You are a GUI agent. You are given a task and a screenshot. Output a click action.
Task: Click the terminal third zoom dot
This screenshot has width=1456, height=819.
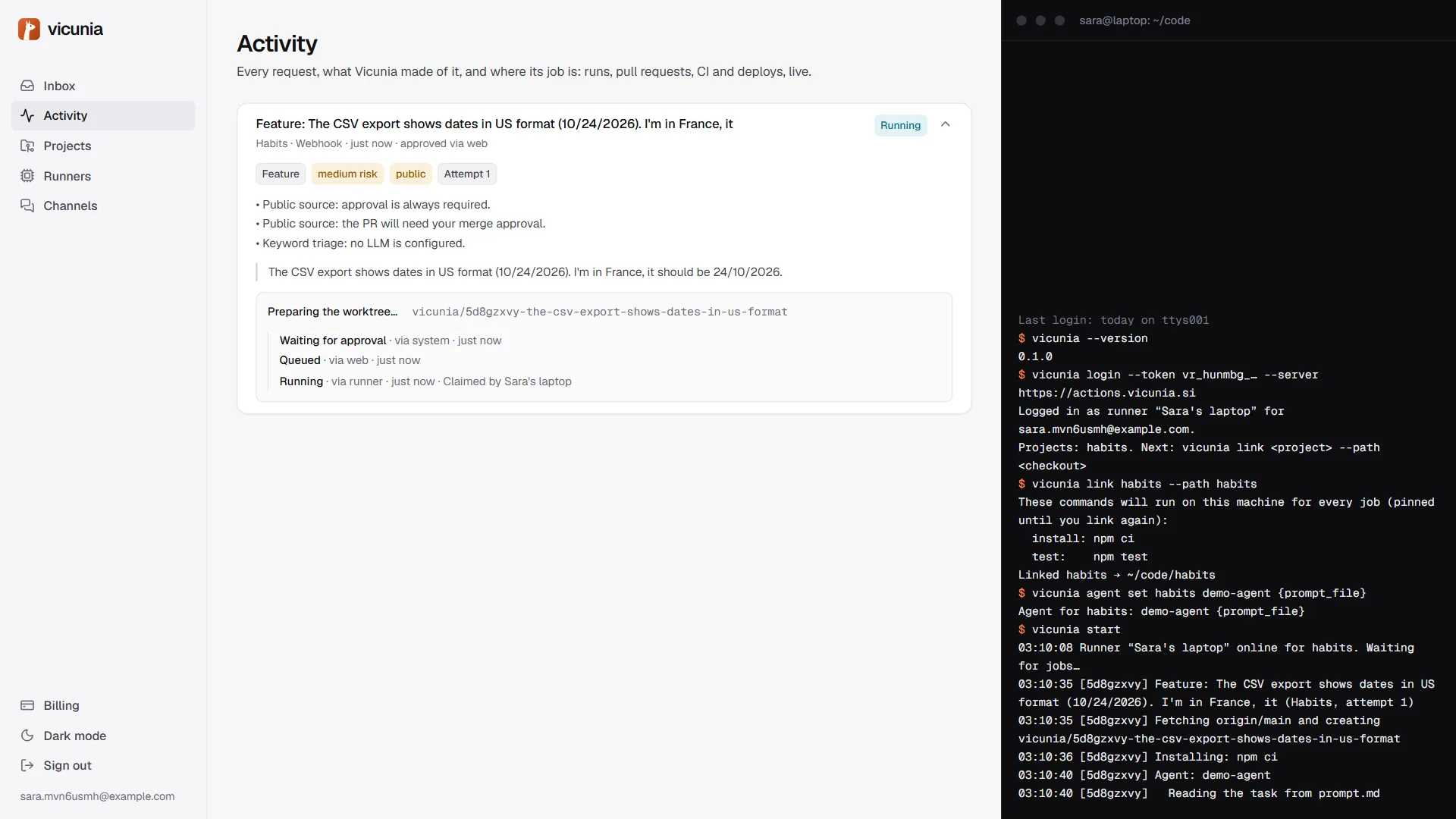click(1060, 20)
